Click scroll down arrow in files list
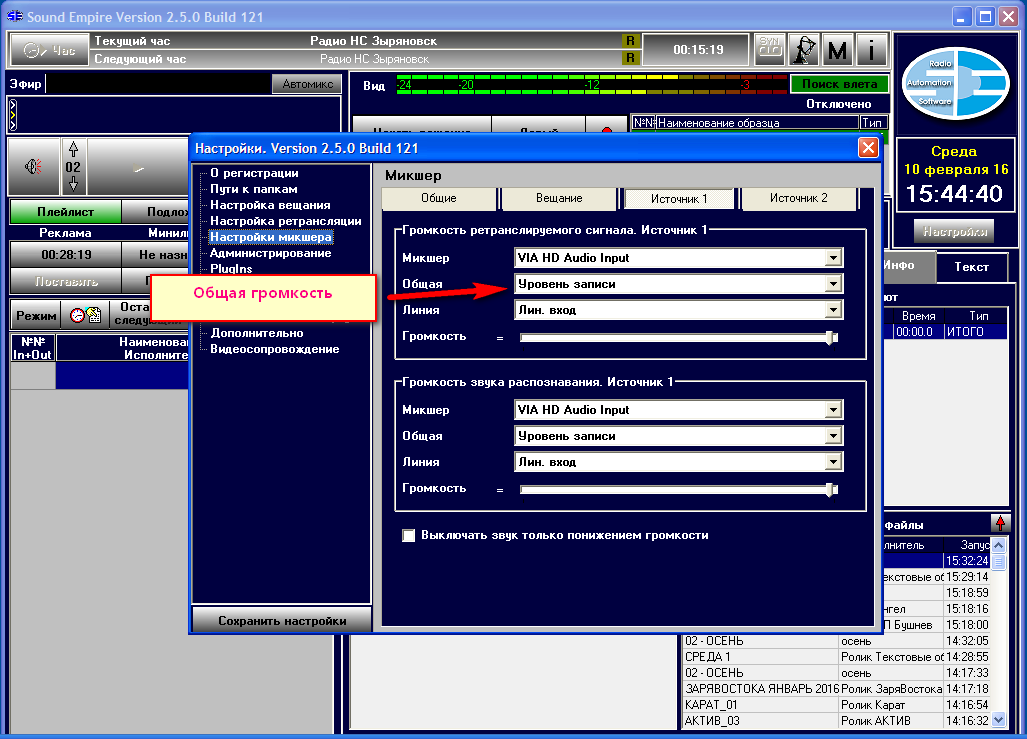 [x=998, y=720]
